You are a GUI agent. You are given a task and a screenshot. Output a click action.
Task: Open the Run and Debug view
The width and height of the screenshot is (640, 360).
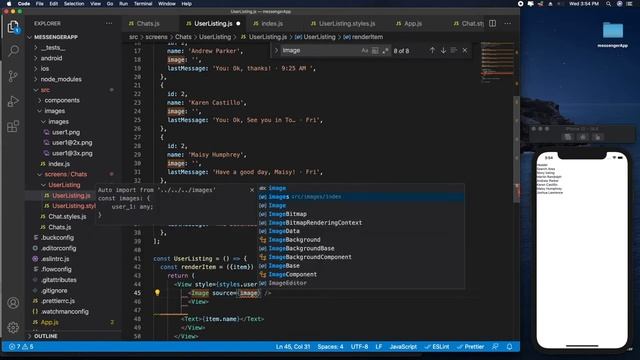pos(13,101)
